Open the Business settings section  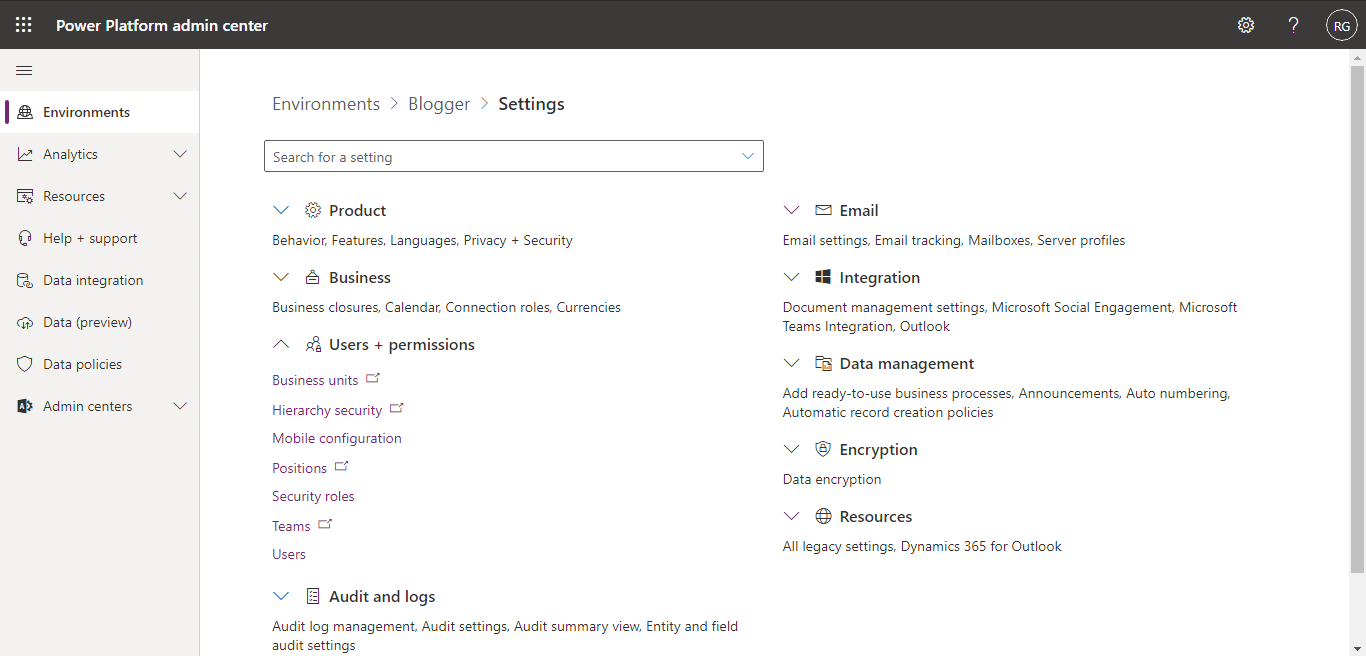coord(360,276)
